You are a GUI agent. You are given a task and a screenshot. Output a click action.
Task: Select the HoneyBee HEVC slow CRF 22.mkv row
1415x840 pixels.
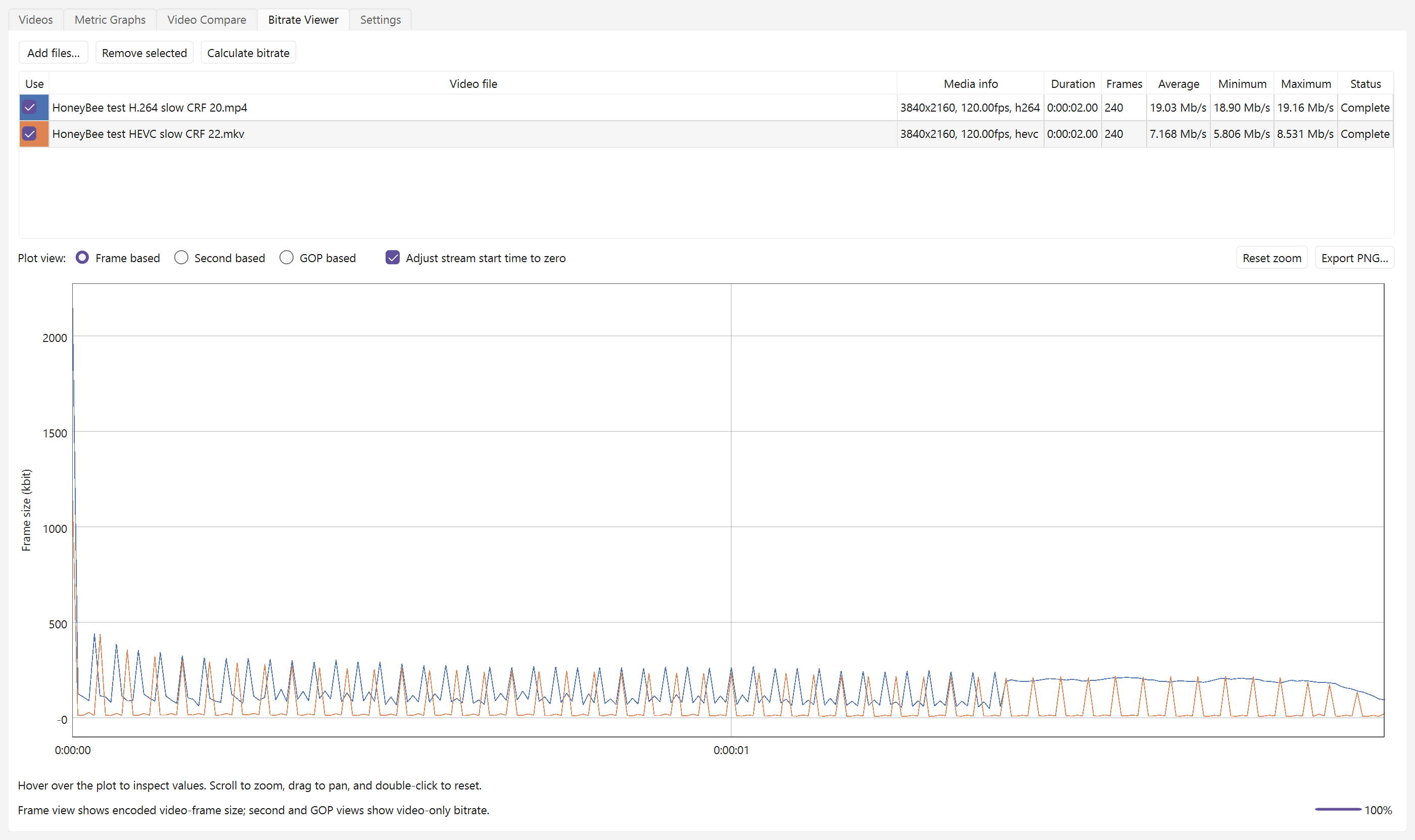pos(706,134)
